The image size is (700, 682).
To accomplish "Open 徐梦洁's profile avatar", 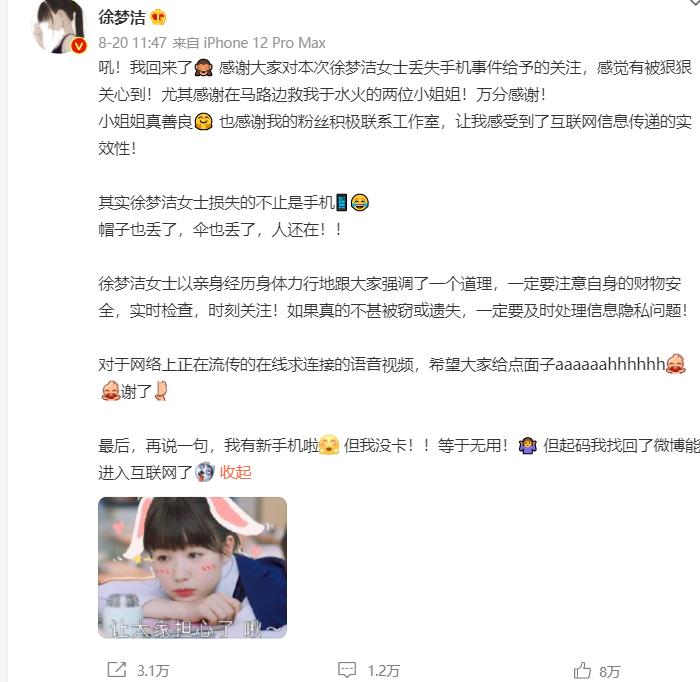I will [59, 27].
